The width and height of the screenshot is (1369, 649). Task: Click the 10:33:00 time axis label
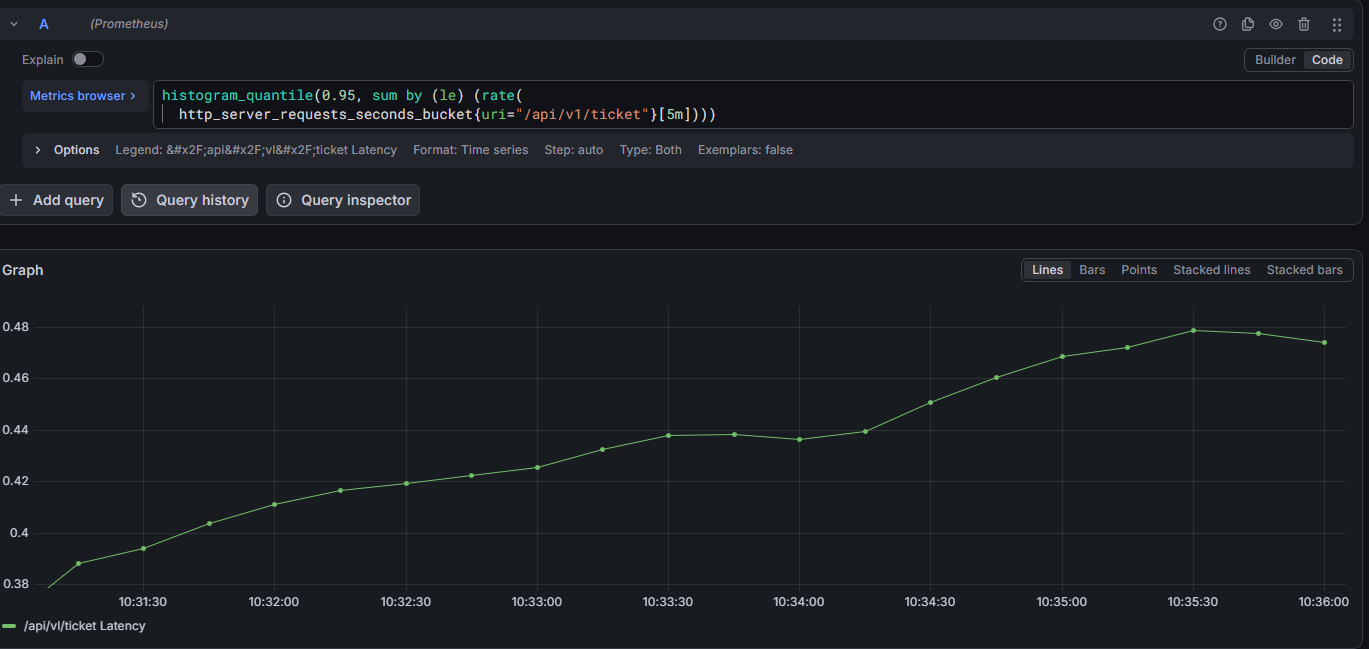pyautogui.click(x=537, y=602)
